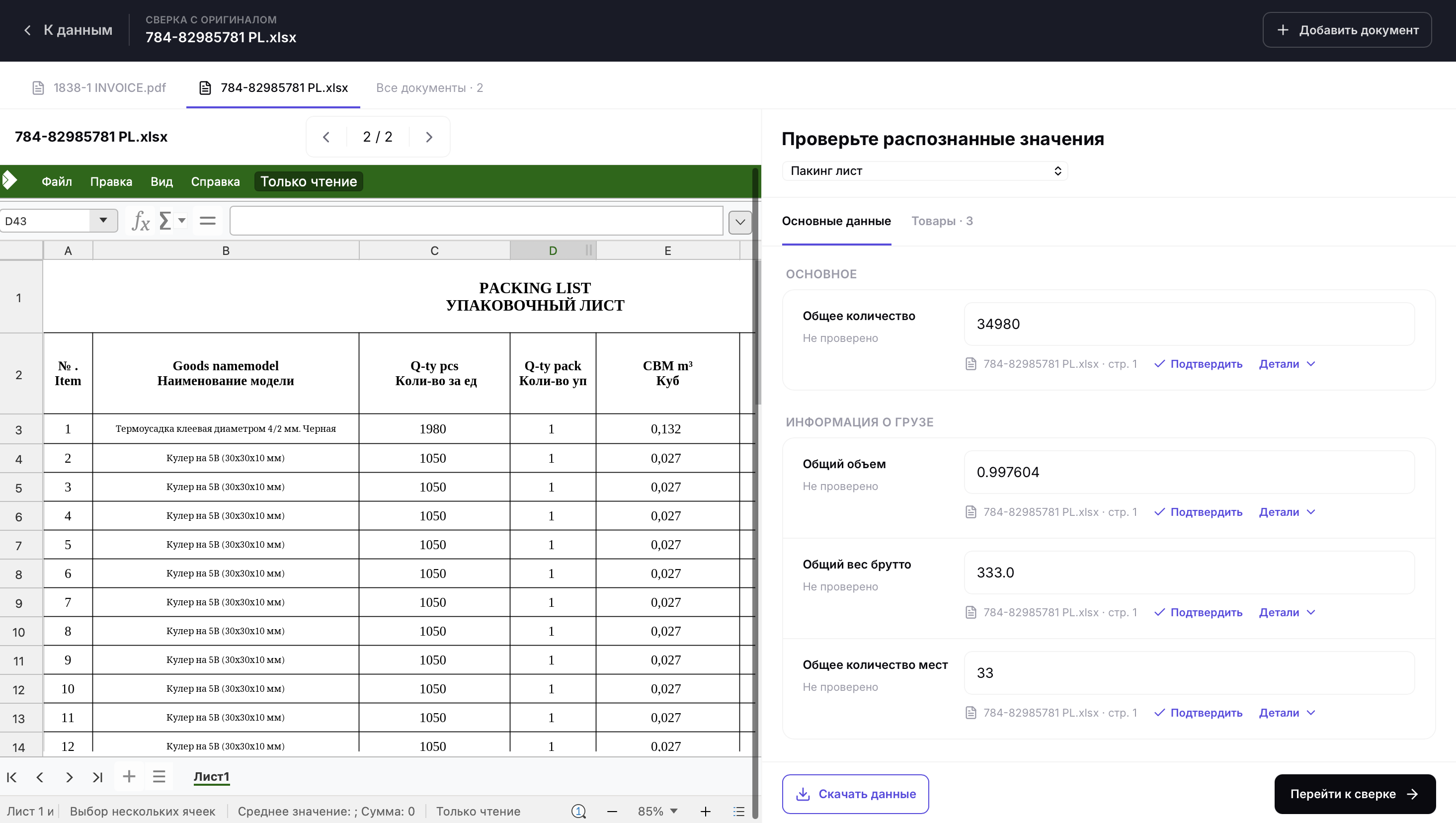Image resolution: width=1456 pixels, height=823 pixels.
Task: Click zoom out minus in status bar
Action: [612, 812]
